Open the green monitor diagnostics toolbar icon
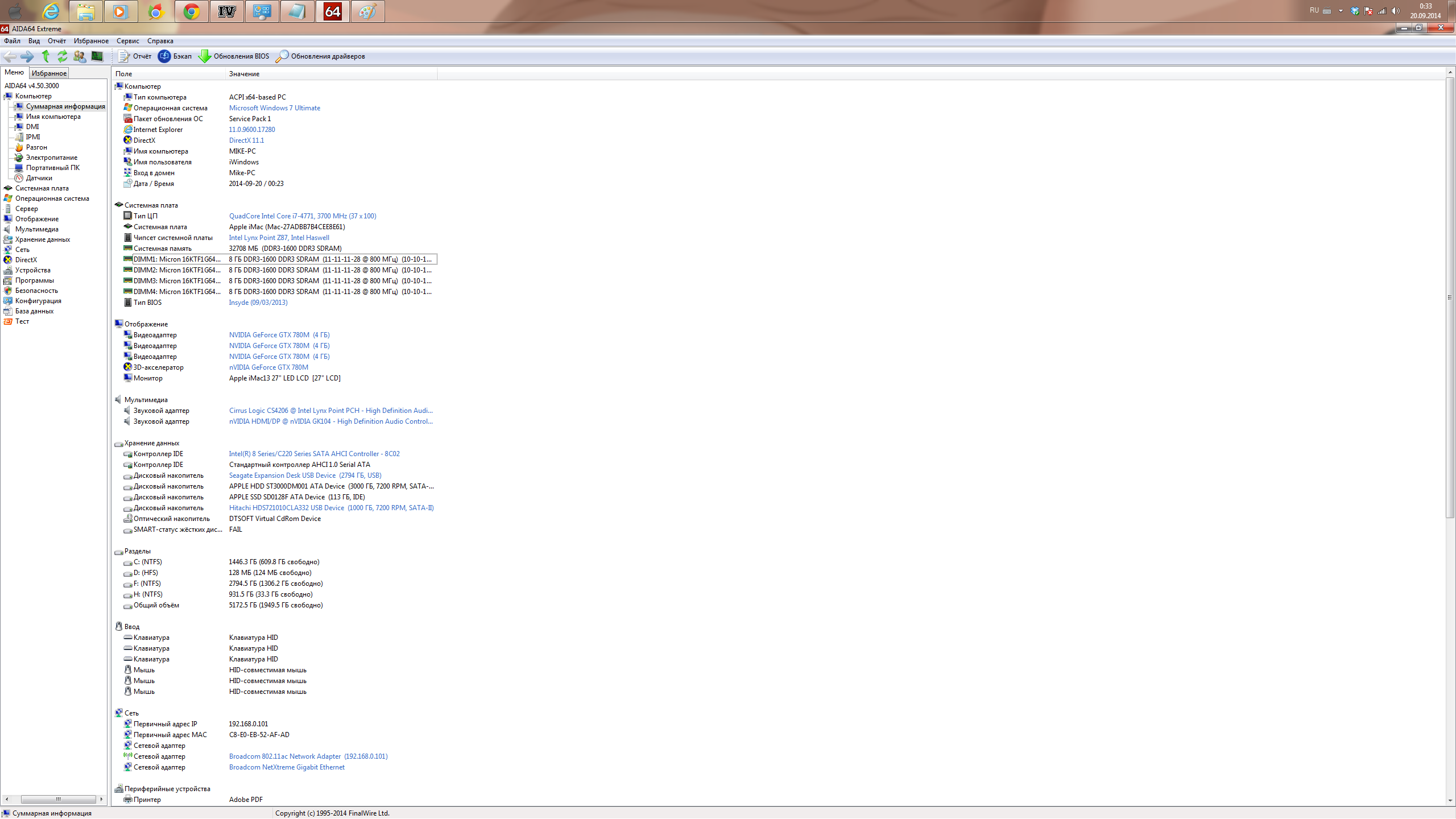 pyautogui.click(x=97, y=56)
